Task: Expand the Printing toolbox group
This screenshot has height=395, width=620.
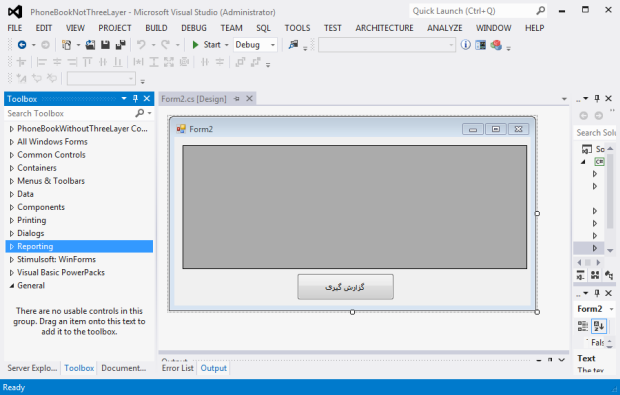Action: (x=12, y=220)
